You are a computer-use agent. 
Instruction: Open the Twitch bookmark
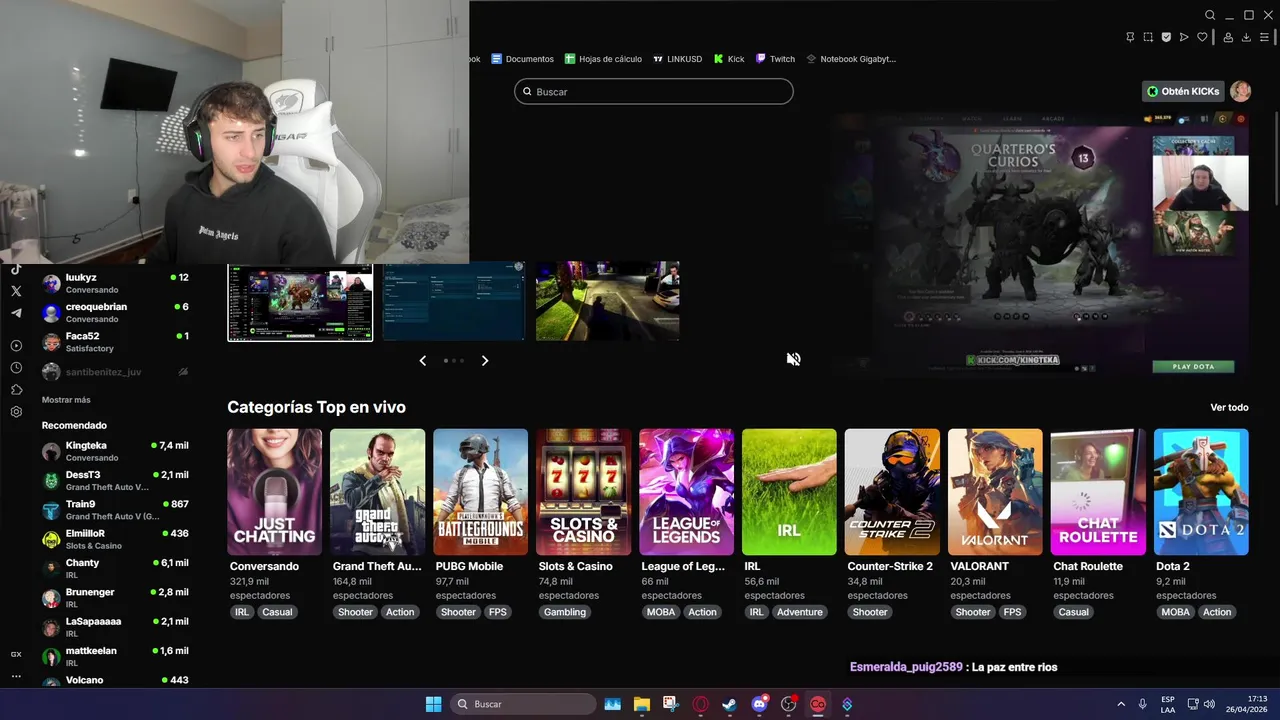(x=775, y=59)
